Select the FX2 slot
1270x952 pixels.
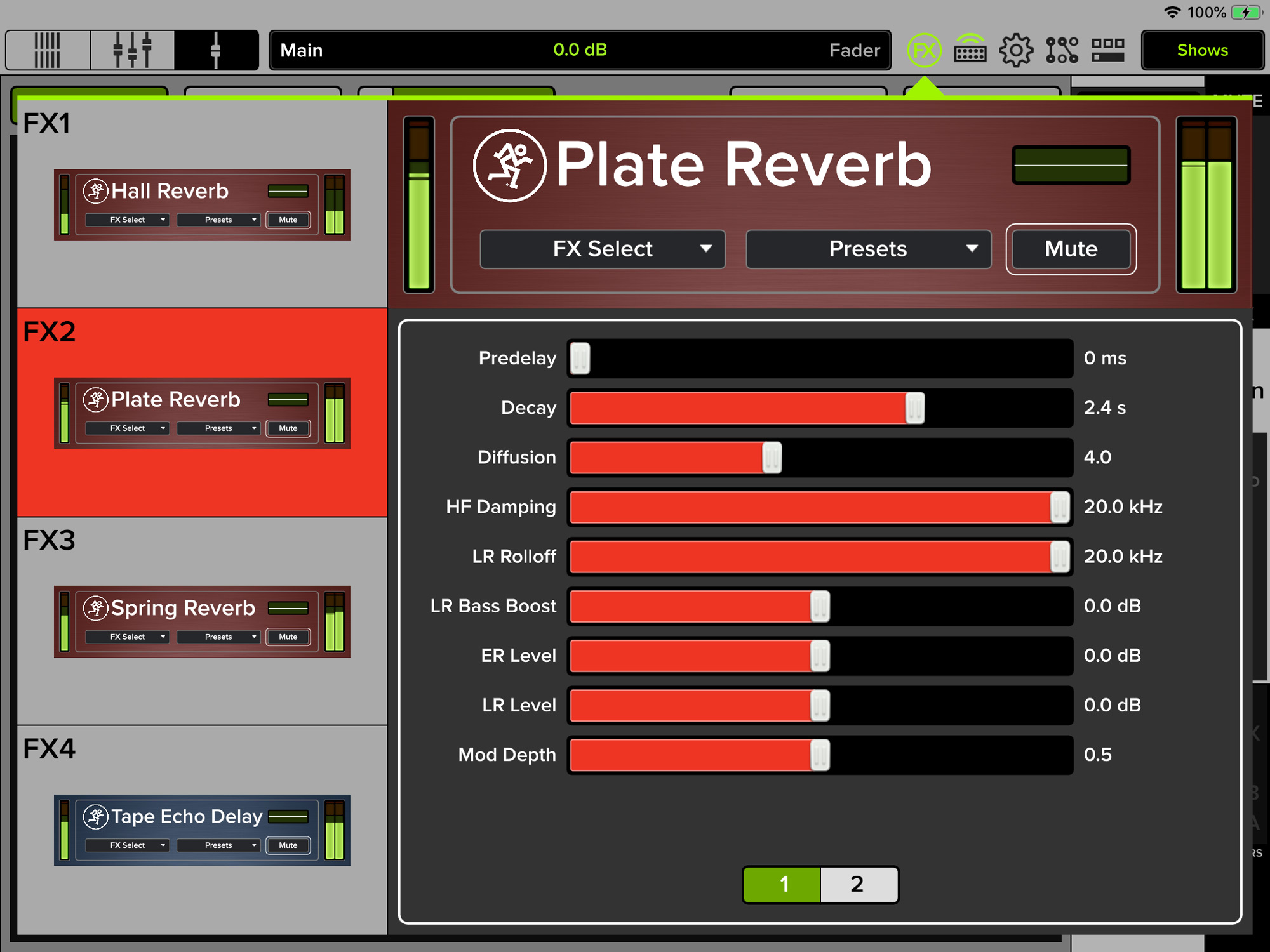(x=202, y=413)
